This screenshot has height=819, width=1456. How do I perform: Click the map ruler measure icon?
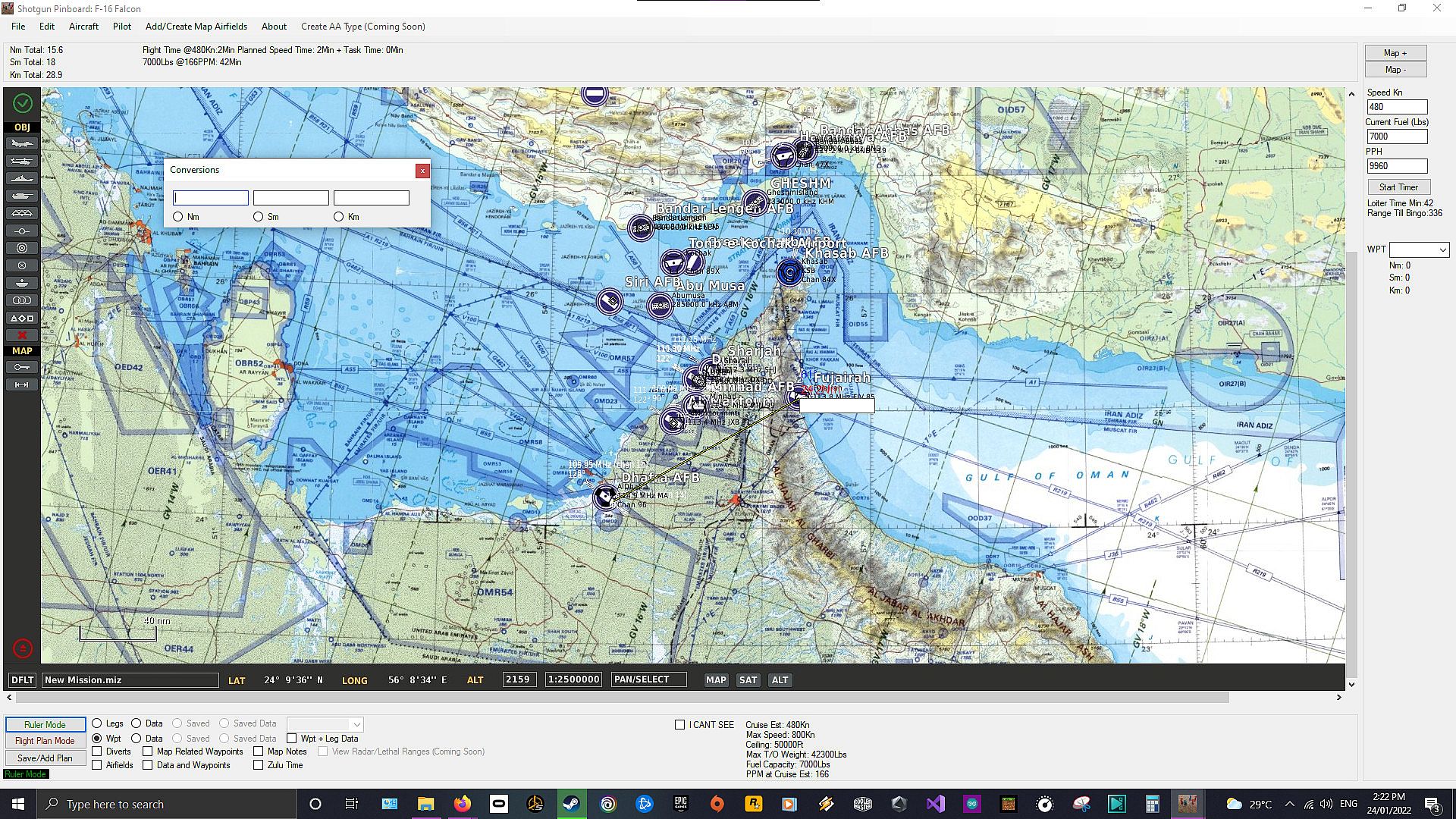pos(22,384)
